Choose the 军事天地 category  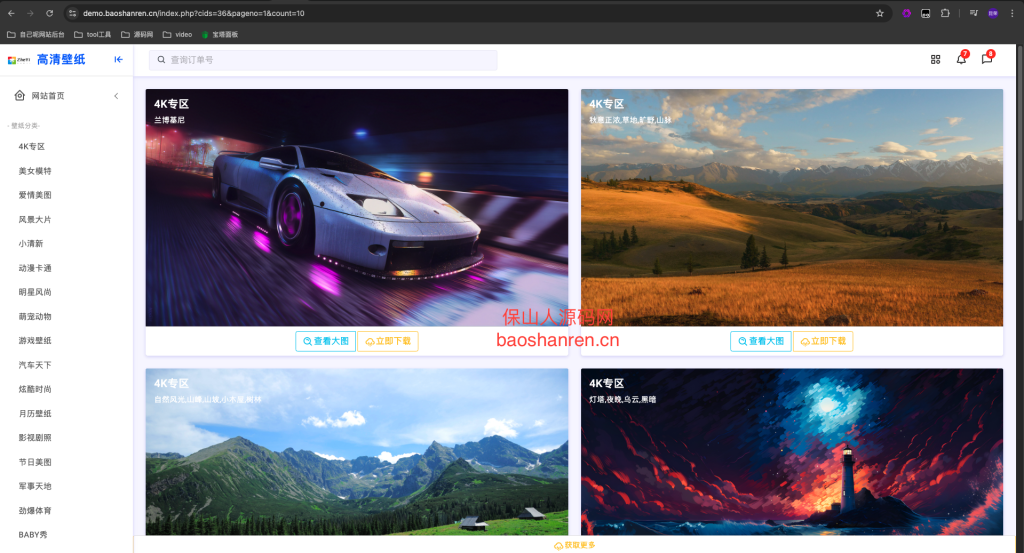(x=35, y=486)
